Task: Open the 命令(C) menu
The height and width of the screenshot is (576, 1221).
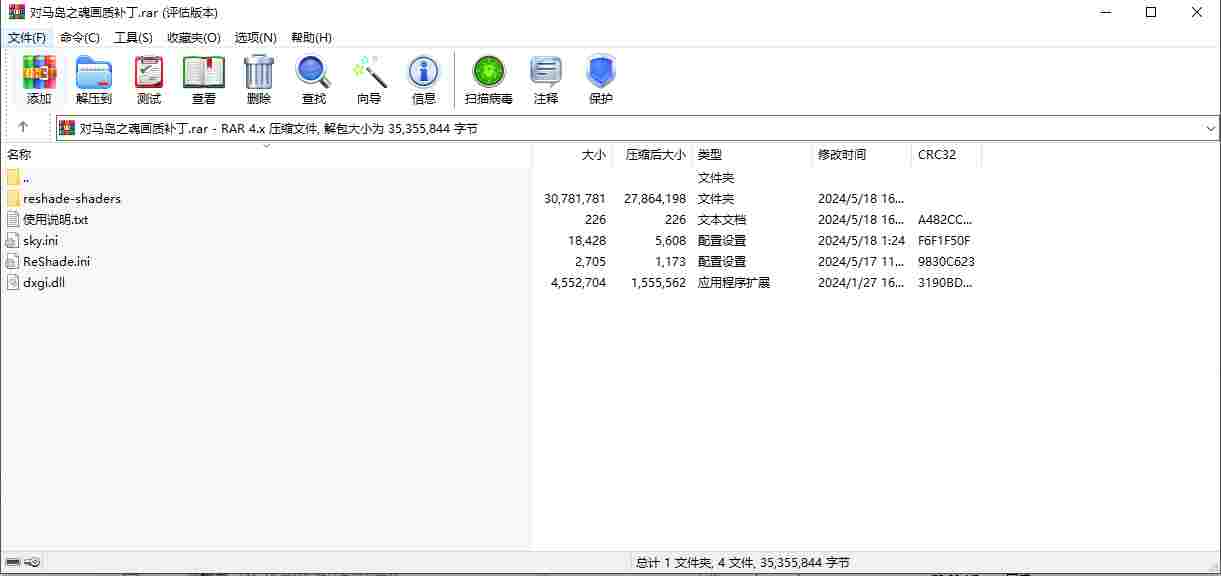Action: point(80,37)
